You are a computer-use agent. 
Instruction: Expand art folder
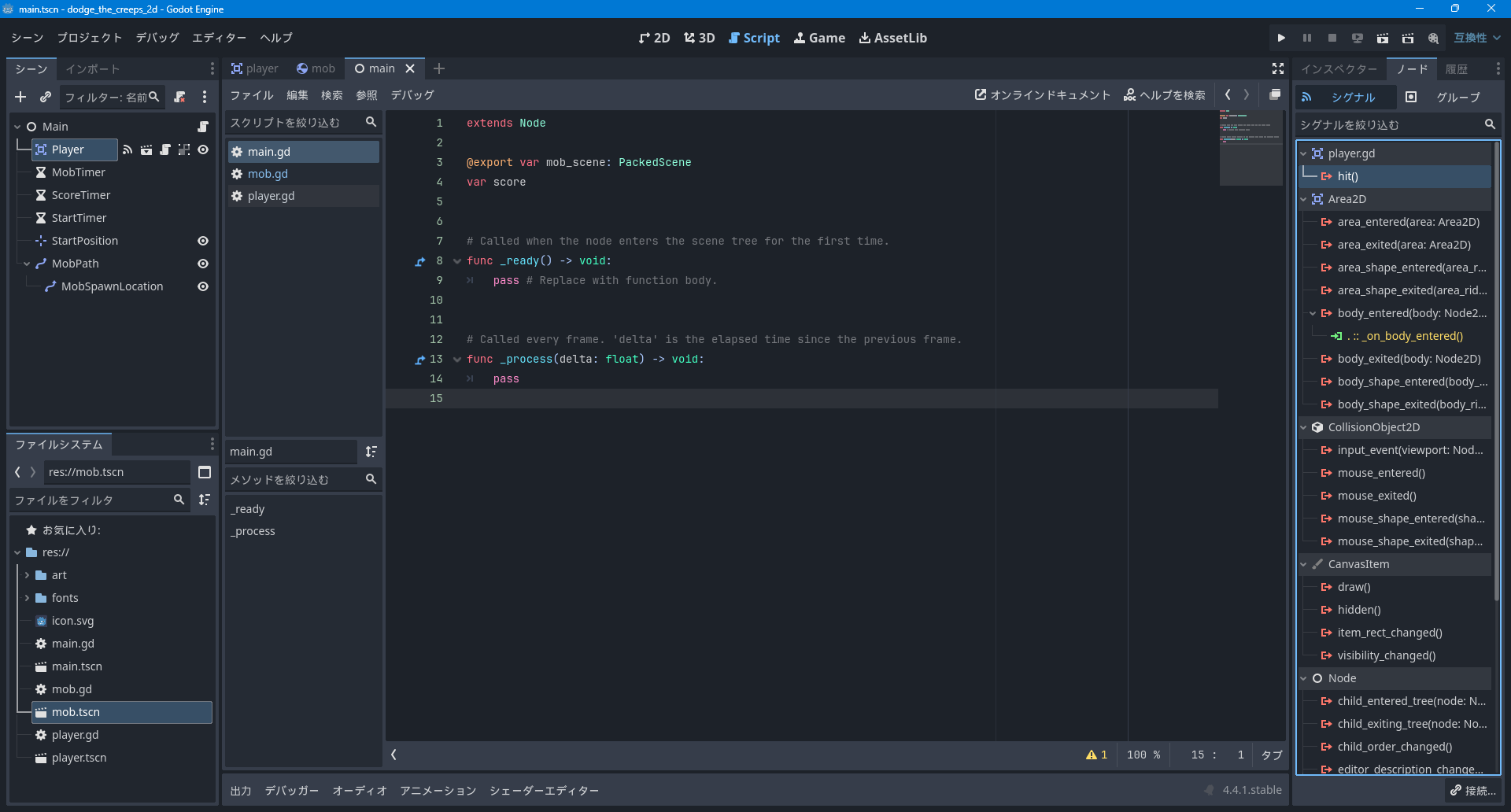pos(27,575)
